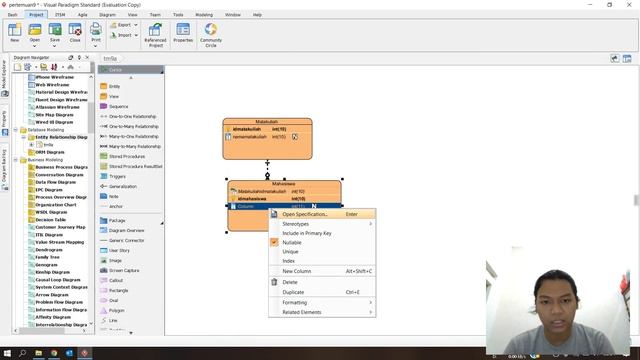Open the Diagram menu tab
Image resolution: width=640 pixels, height=360 pixels.
click(107, 15)
